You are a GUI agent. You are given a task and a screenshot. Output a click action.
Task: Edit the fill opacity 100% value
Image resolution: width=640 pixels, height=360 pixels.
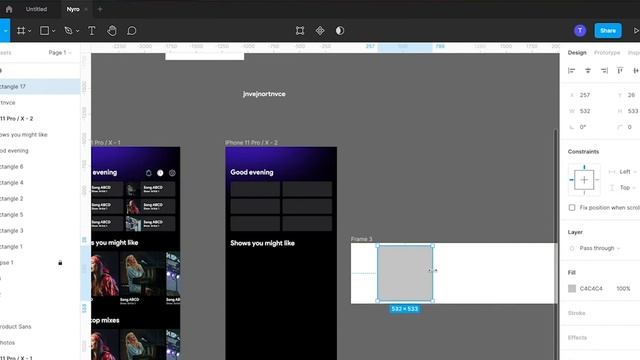point(623,289)
